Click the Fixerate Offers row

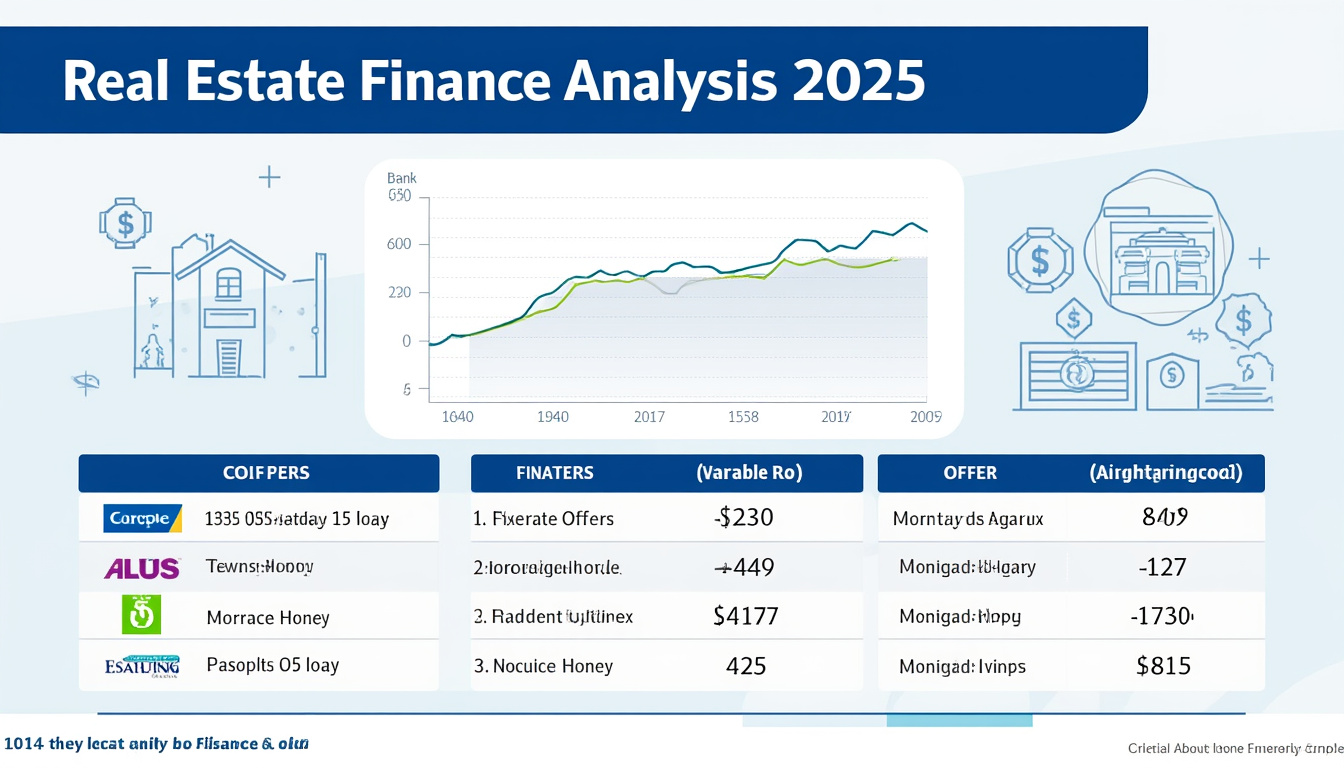point(545,519)
